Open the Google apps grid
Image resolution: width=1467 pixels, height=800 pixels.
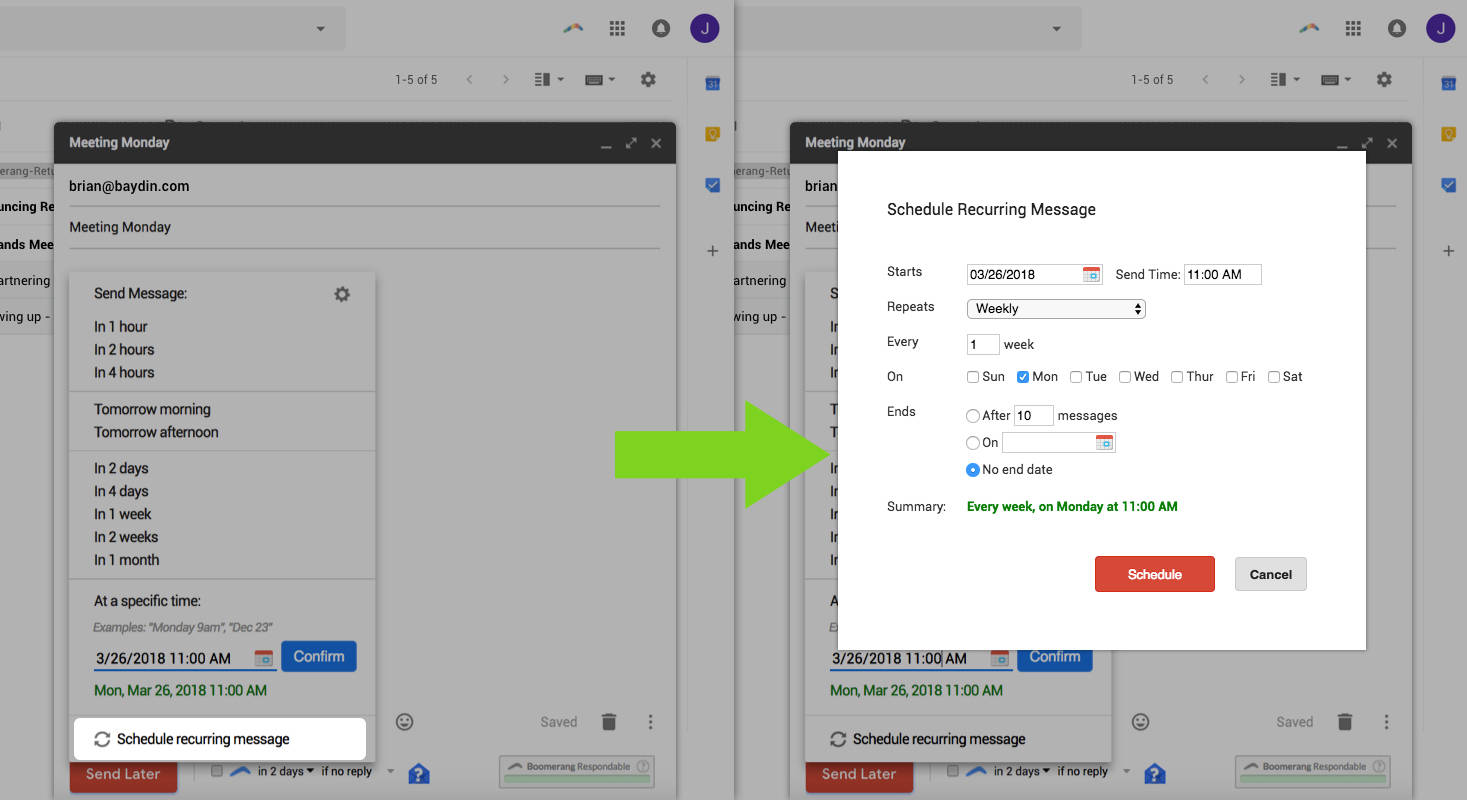click(x=1353, y=28)
